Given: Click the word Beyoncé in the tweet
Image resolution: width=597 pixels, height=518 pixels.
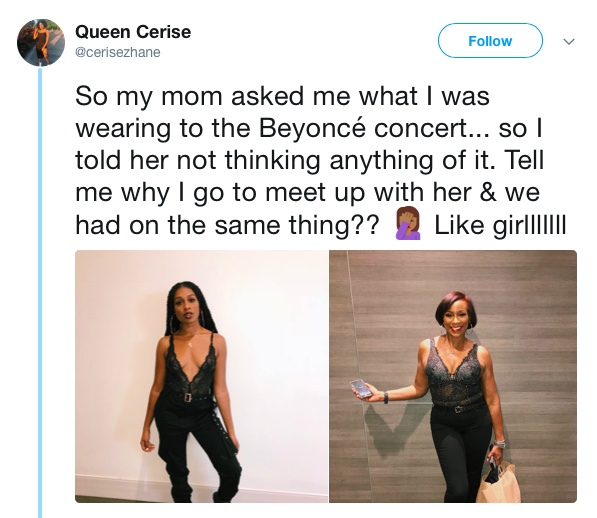Looking at the screenshot, I should [x=313, y=128].
